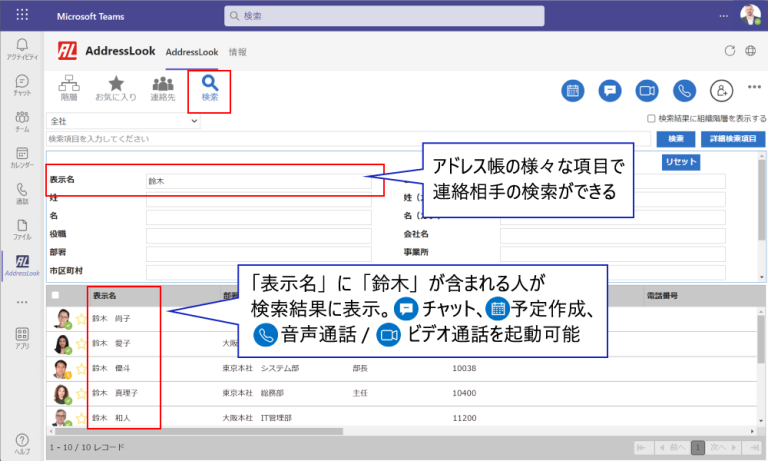Start a video call with the camera icon
Viewport: 768px width, 461px height.
click(x=647, y=90)
